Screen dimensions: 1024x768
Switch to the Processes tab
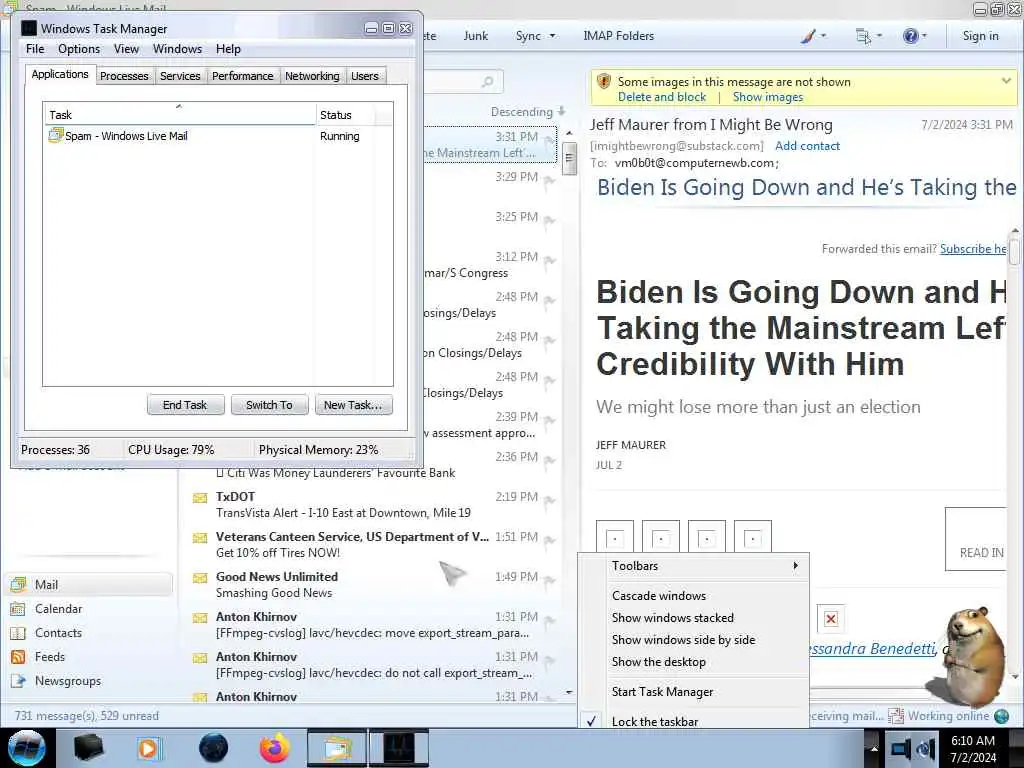click(x=124, y=76)
